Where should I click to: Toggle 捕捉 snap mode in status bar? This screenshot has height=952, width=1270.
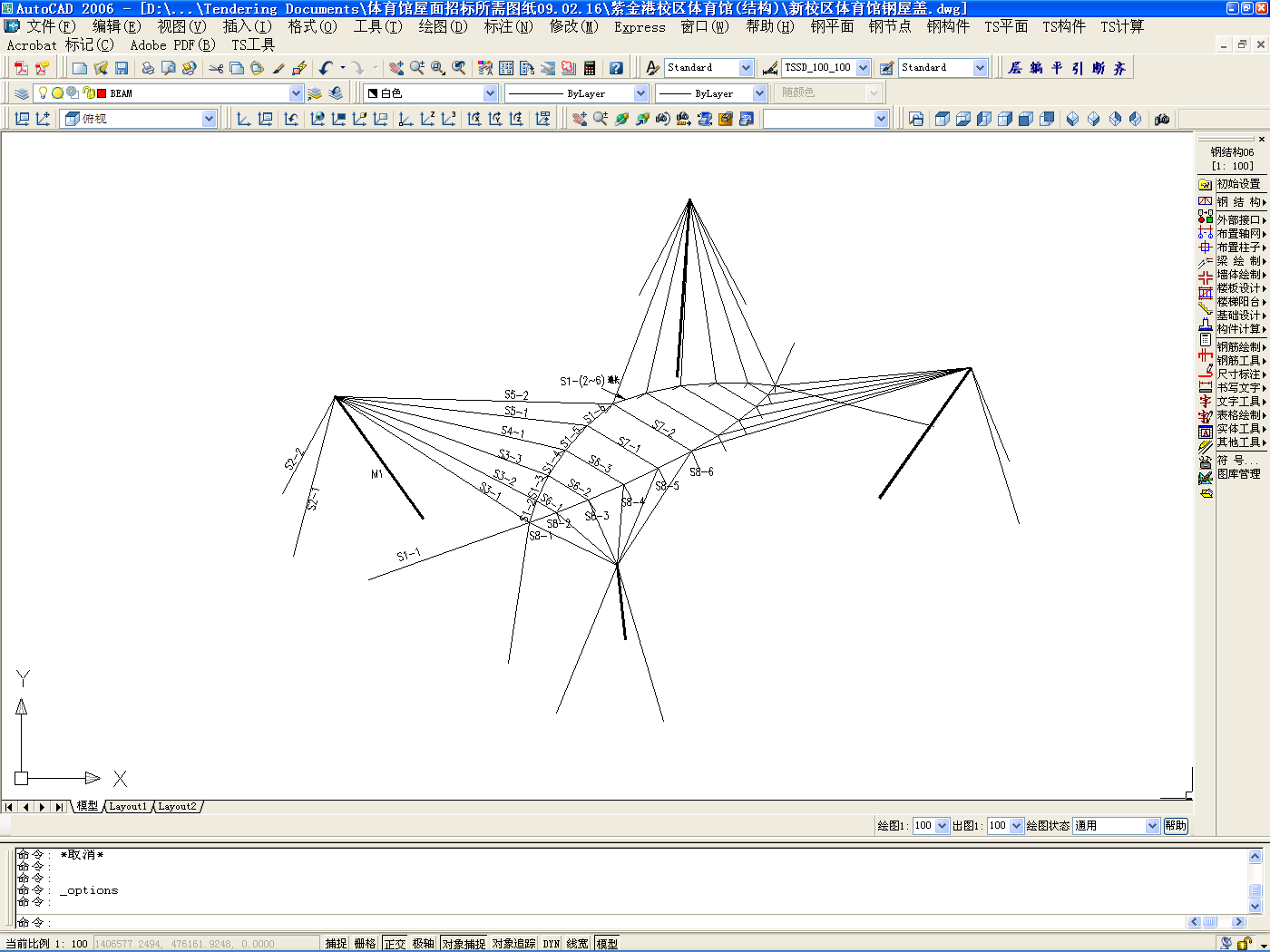point(336,944)
